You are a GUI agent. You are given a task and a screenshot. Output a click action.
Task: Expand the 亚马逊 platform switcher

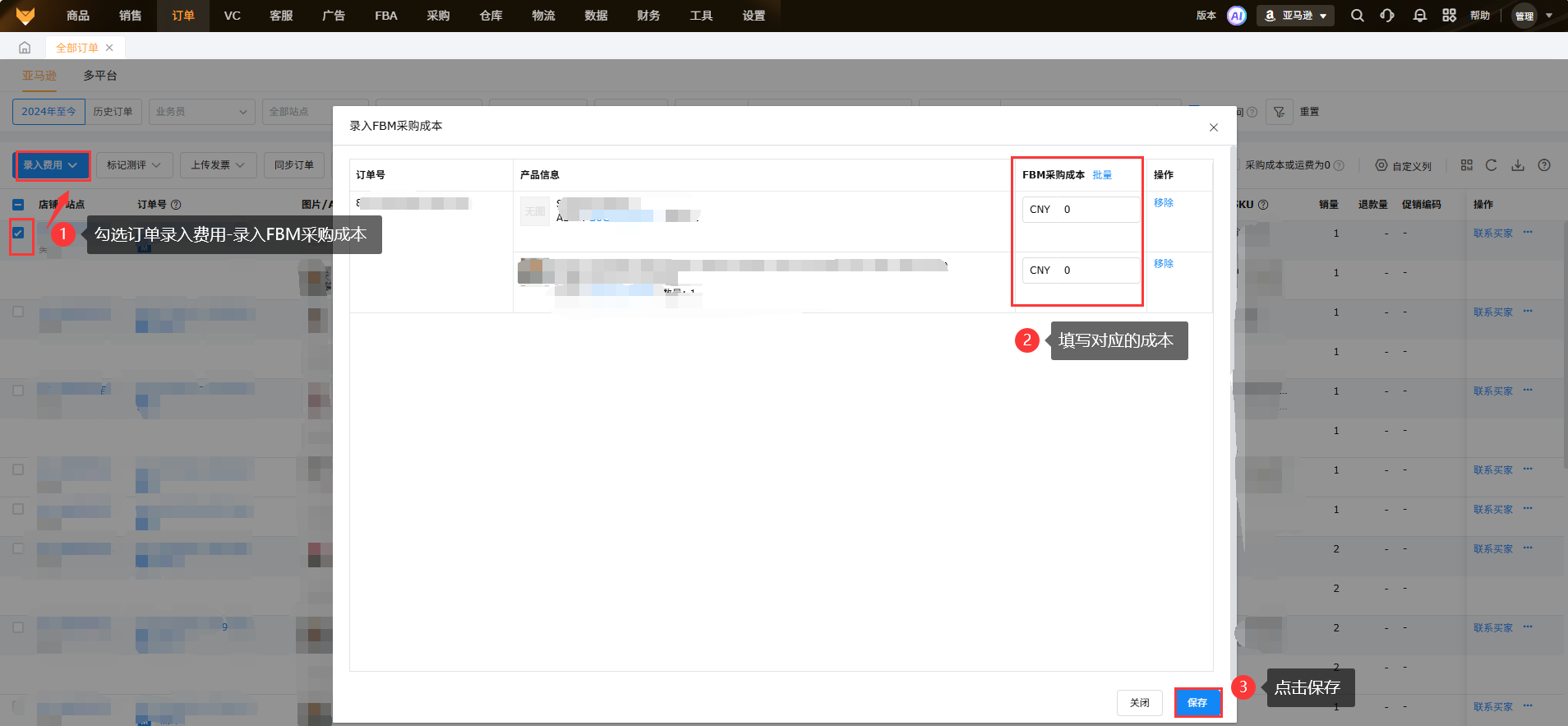pos(1295,16)
